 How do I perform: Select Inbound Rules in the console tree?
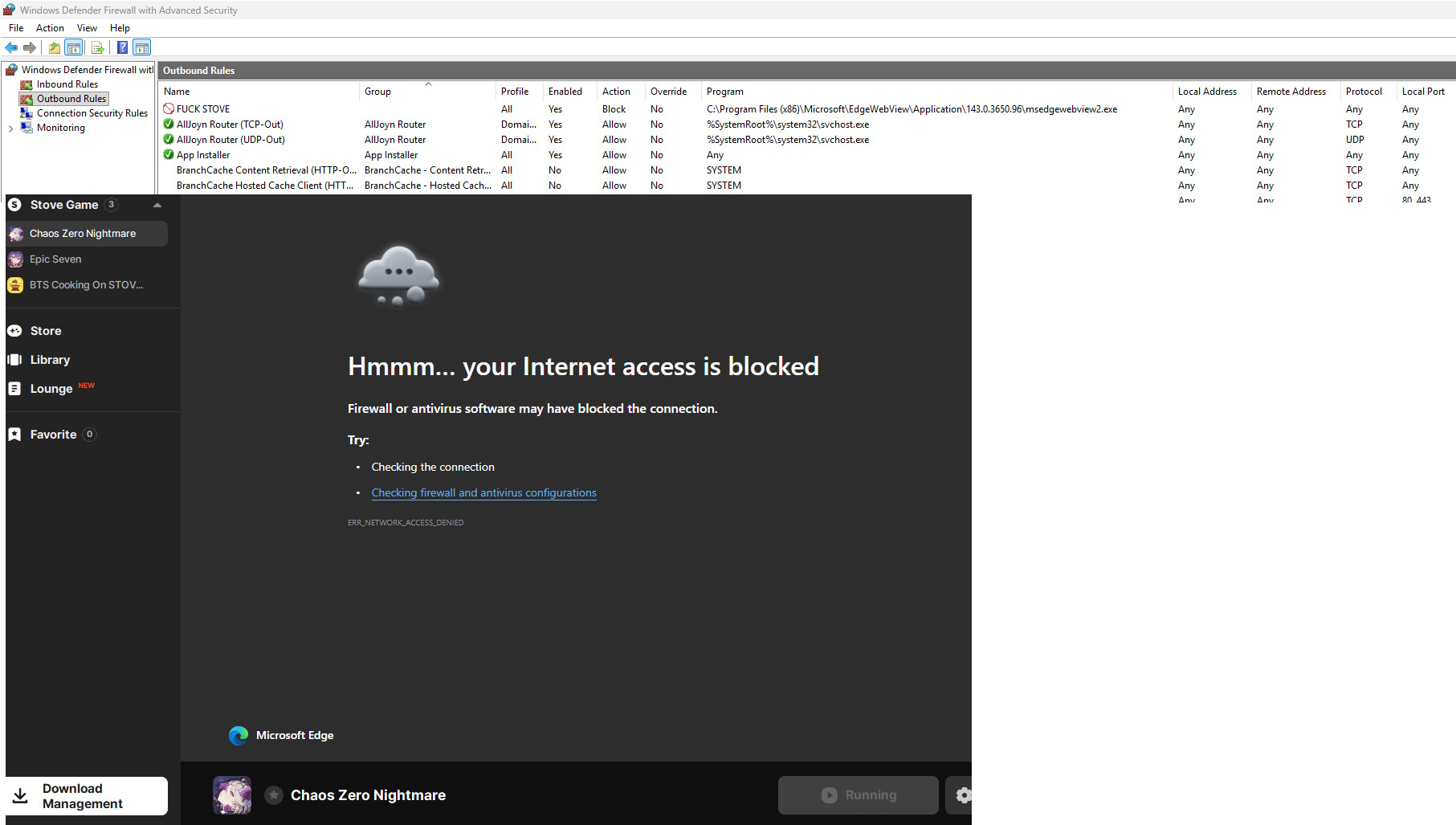pos(67,84)
